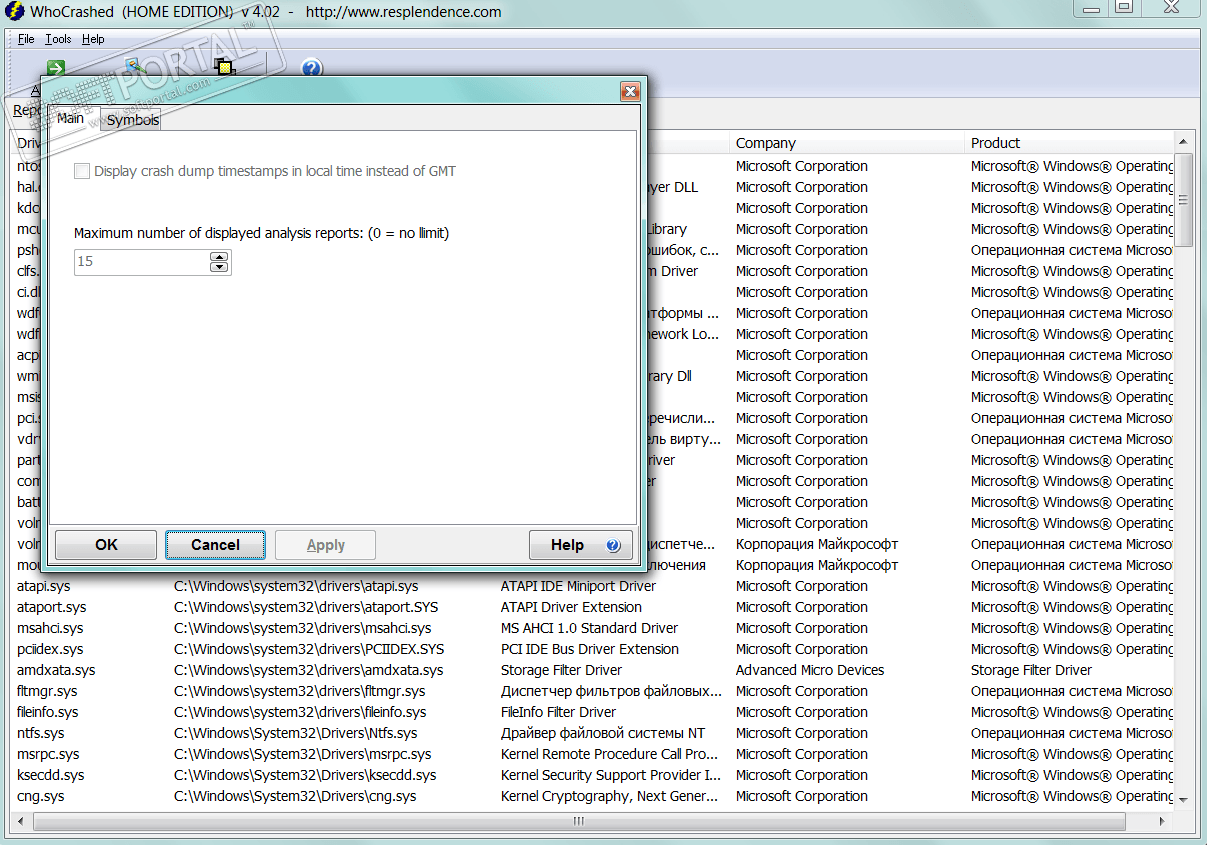This screenshot has width=1207, height=845.
Task: Click the ATAPI Driver Extension description
Action: [571, 607]
